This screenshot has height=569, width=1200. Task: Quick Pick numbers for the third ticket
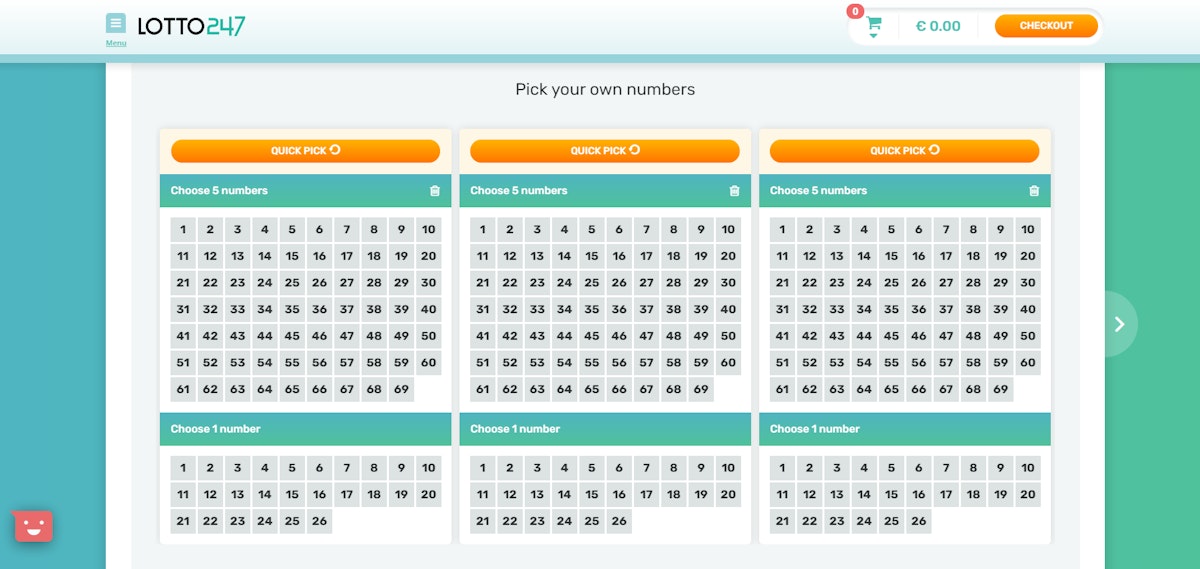click(904, 151)
